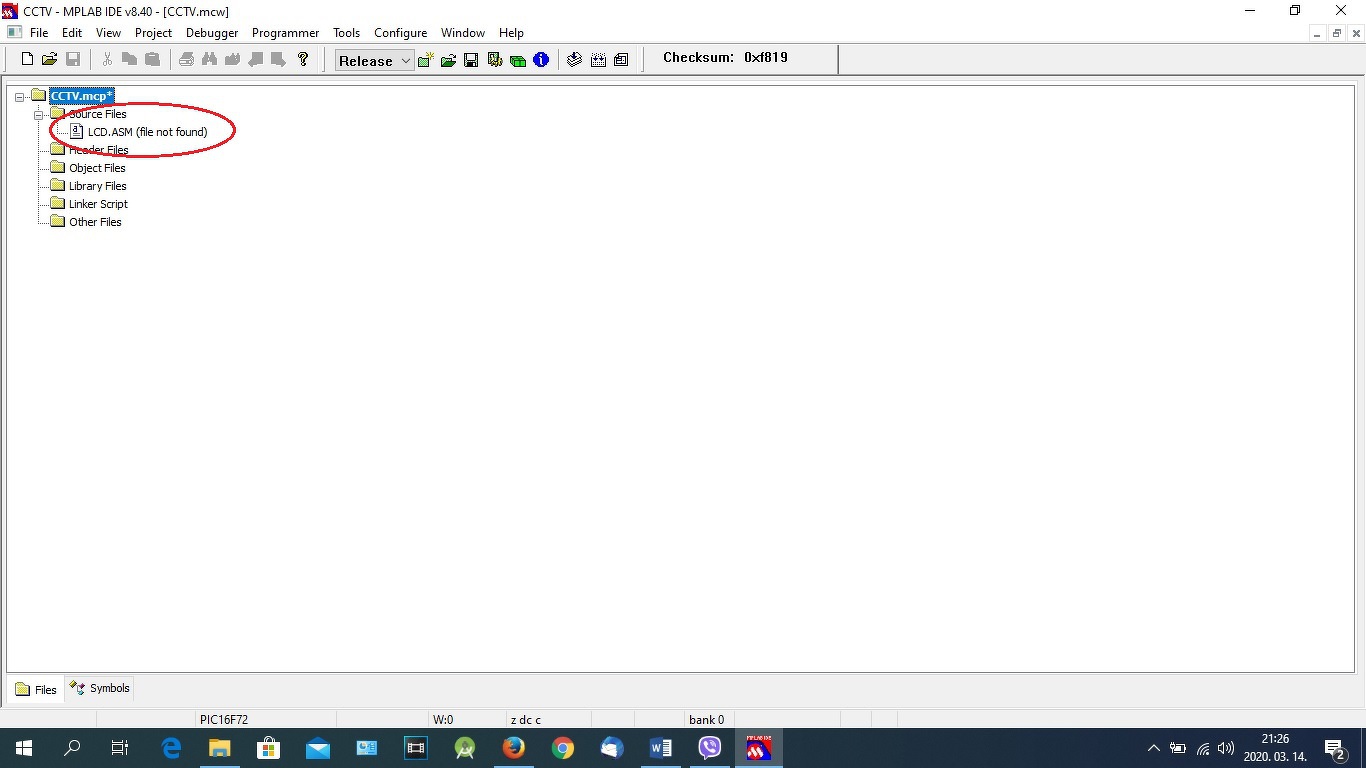Click the green package toolbar icon
1366x768 pixels.
click(x=518, y=60)
